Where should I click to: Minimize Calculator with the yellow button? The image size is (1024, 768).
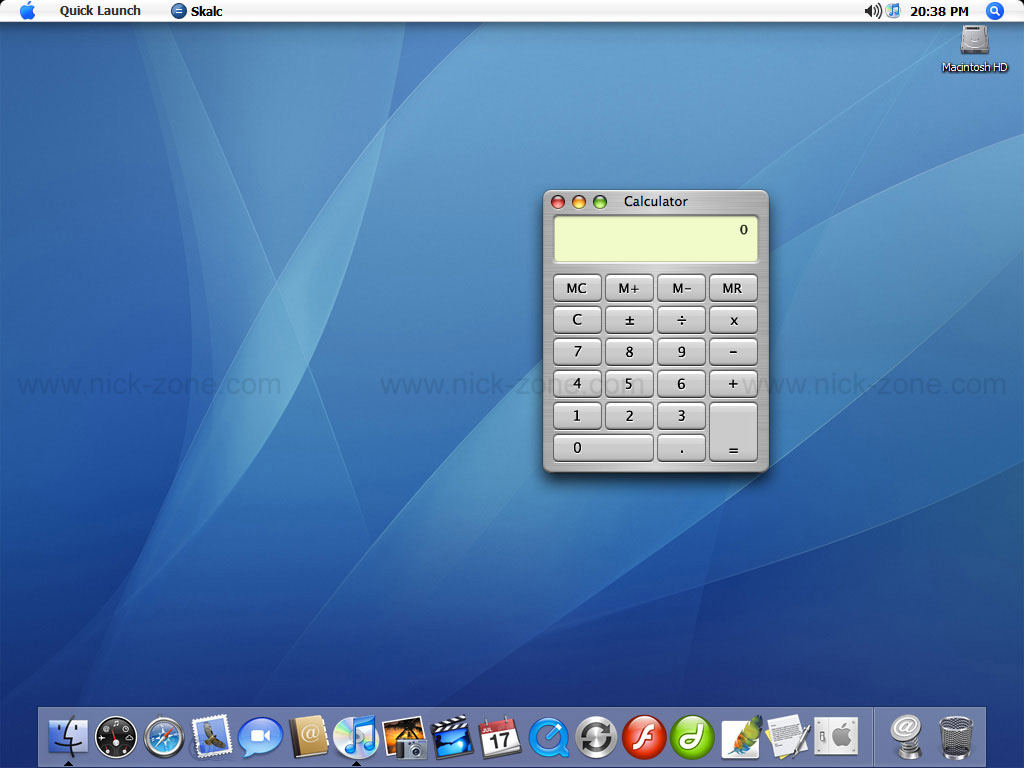click(x=579, y=202)
